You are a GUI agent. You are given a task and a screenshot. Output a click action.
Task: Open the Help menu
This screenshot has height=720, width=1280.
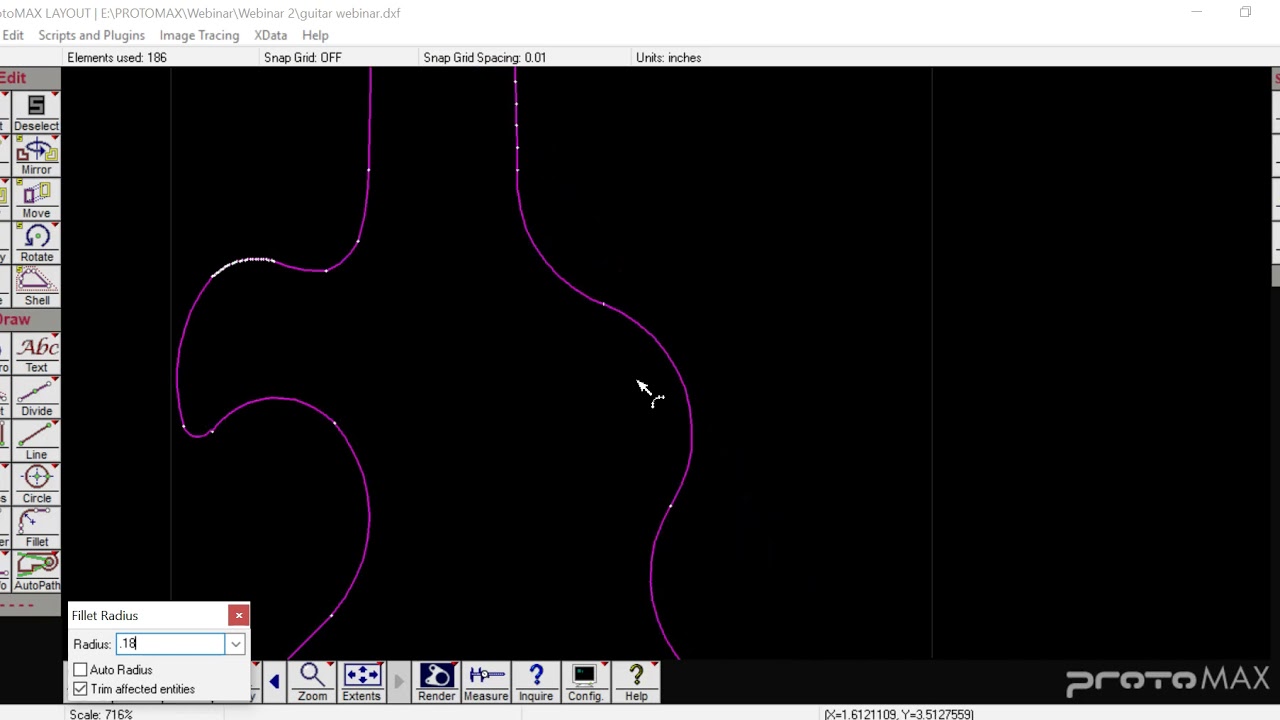(315, 35)
